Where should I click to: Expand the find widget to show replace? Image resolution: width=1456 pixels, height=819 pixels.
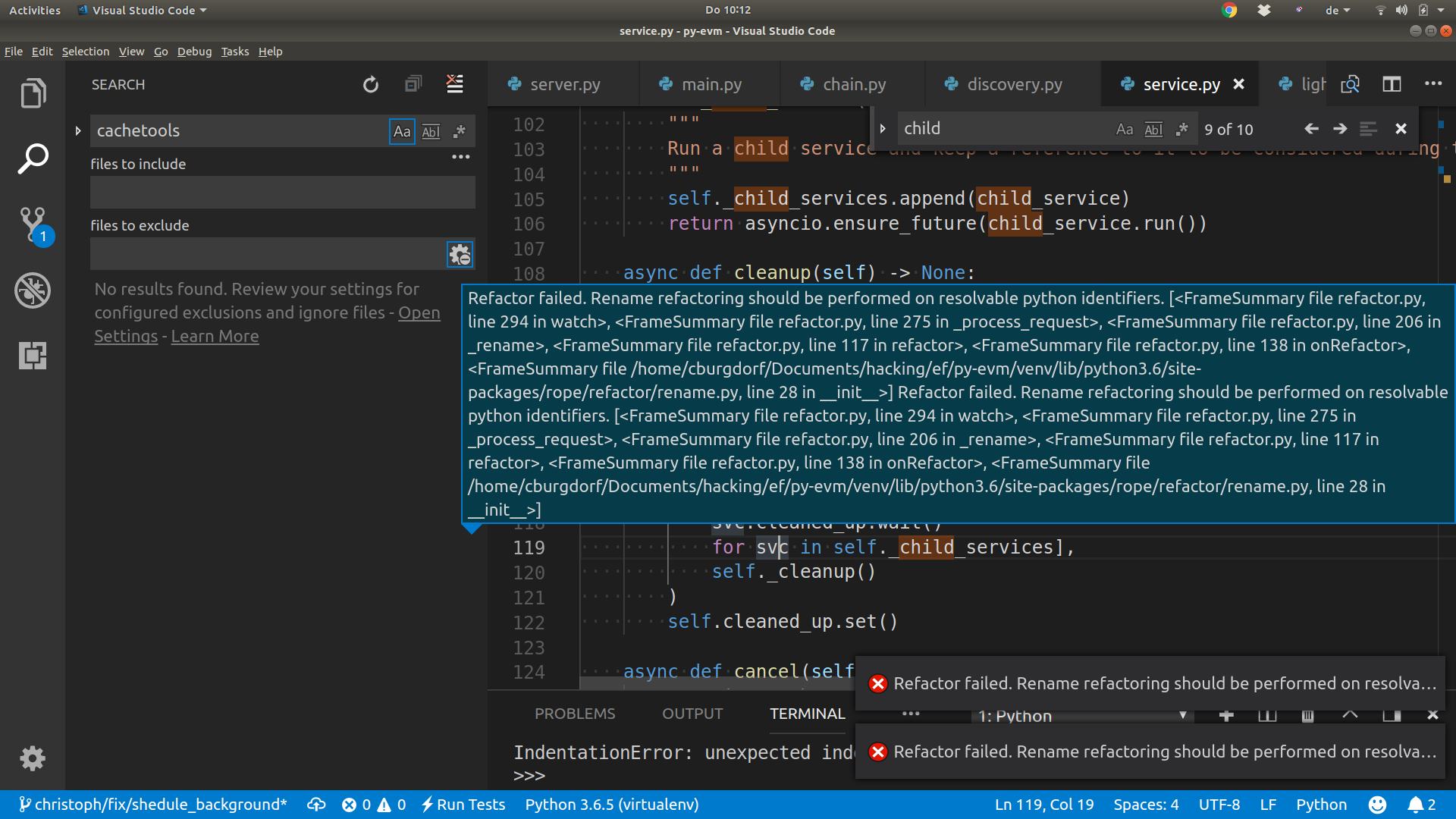click(883, 128)
